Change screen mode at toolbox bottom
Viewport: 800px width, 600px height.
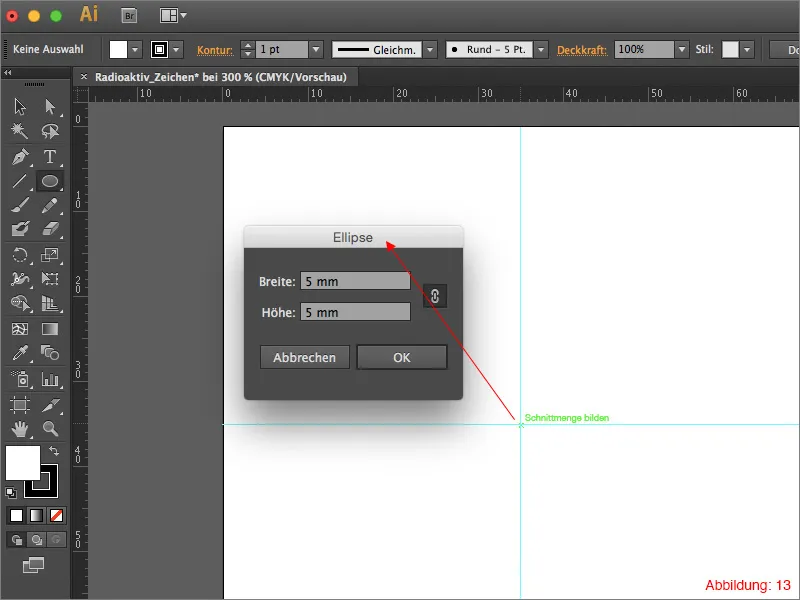pyautogui.click(x=34, y=565)
